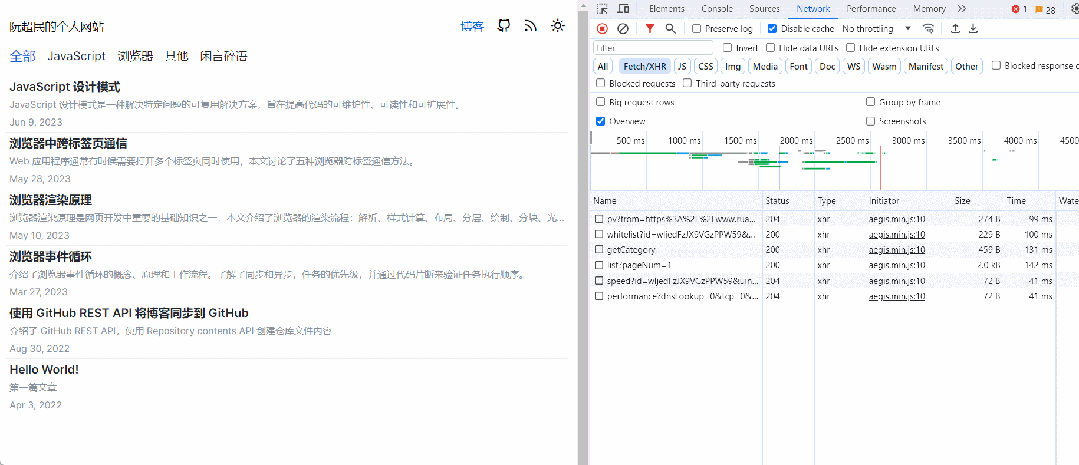
Task: Expand more DevTools tabs chevron
Action: pyautogui.click(x=962, y=9)
